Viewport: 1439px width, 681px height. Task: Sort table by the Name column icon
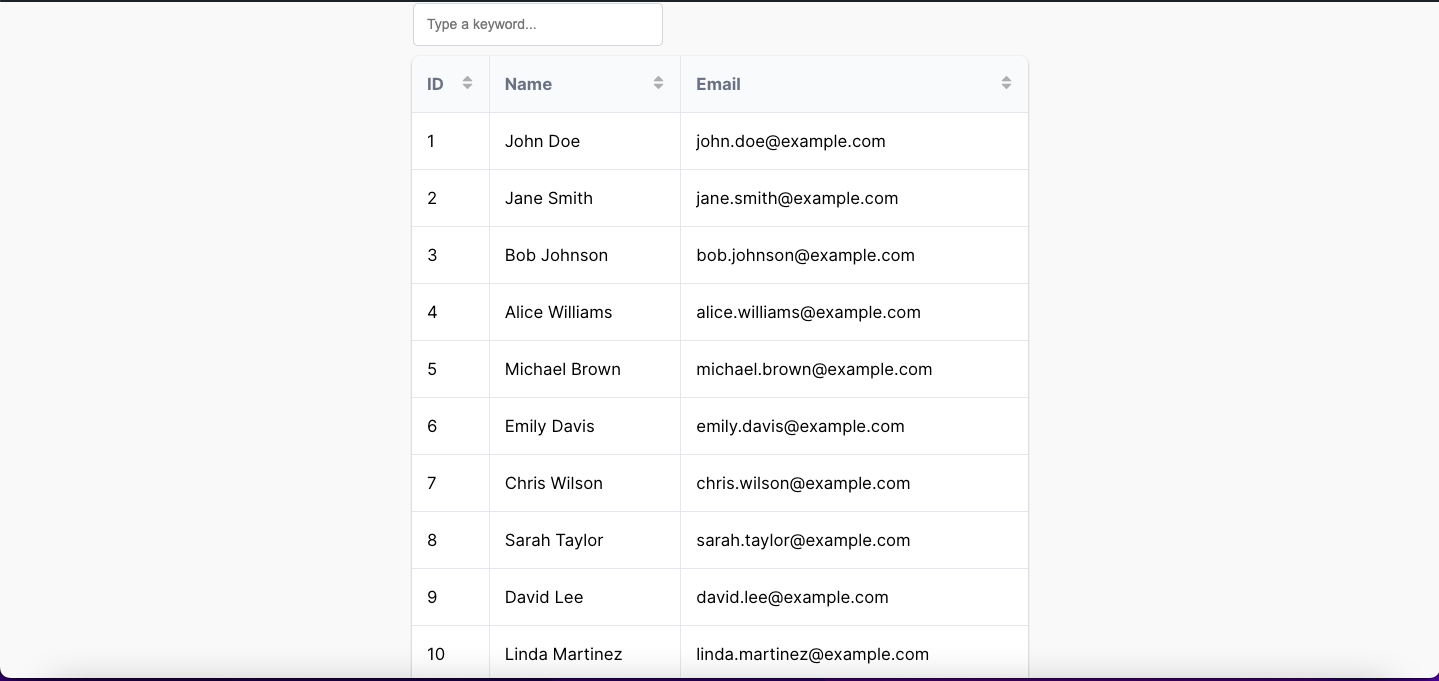658,83
